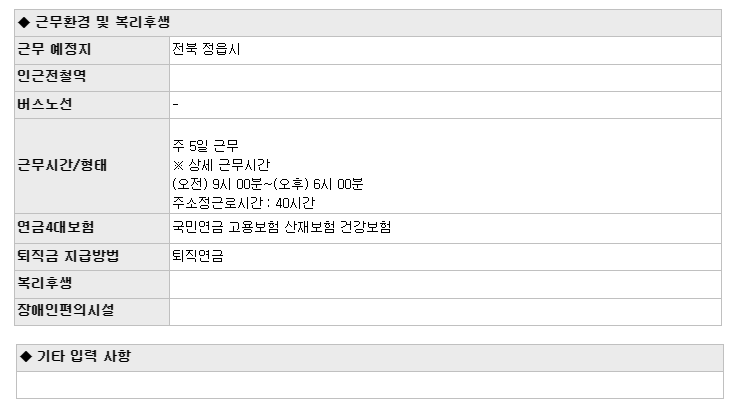Click the ※ 상세 근무시간 line
The image size is (736, 415).
click(x=221, y=165)
